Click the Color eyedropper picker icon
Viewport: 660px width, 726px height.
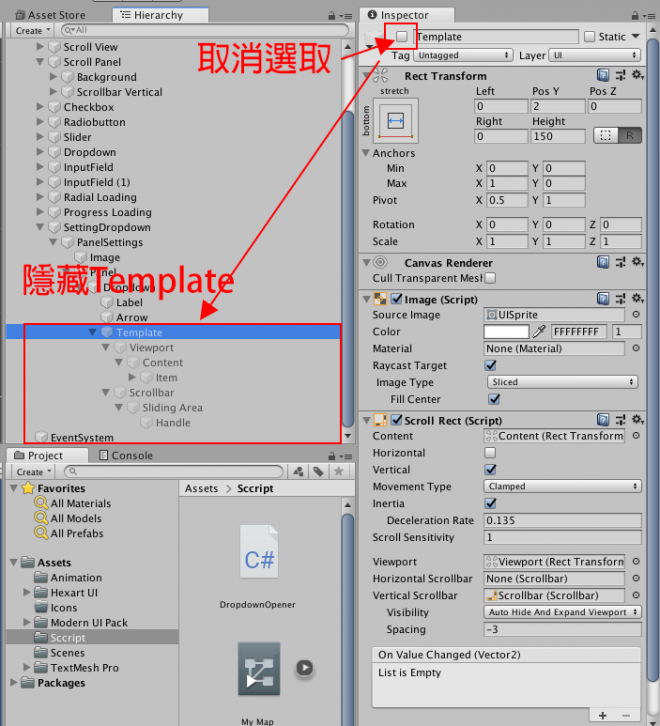click(540, 332)
